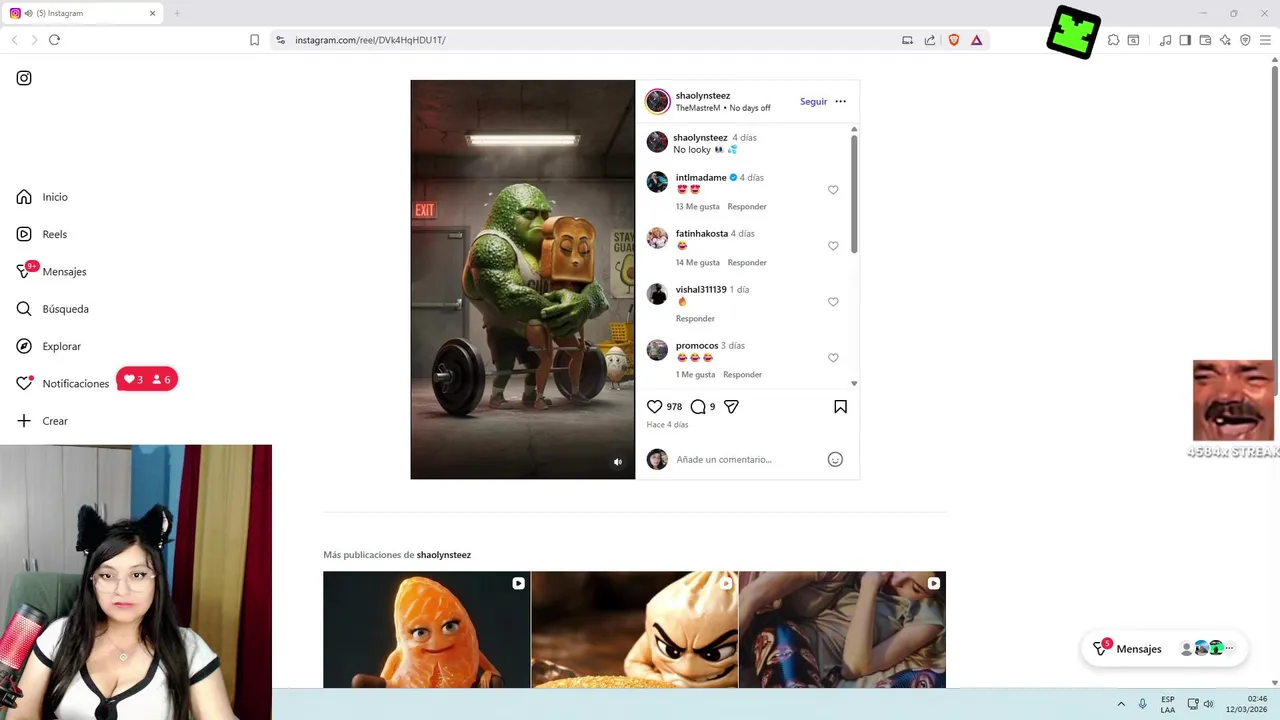Go back with the browser back arrow

coord(14,40)
